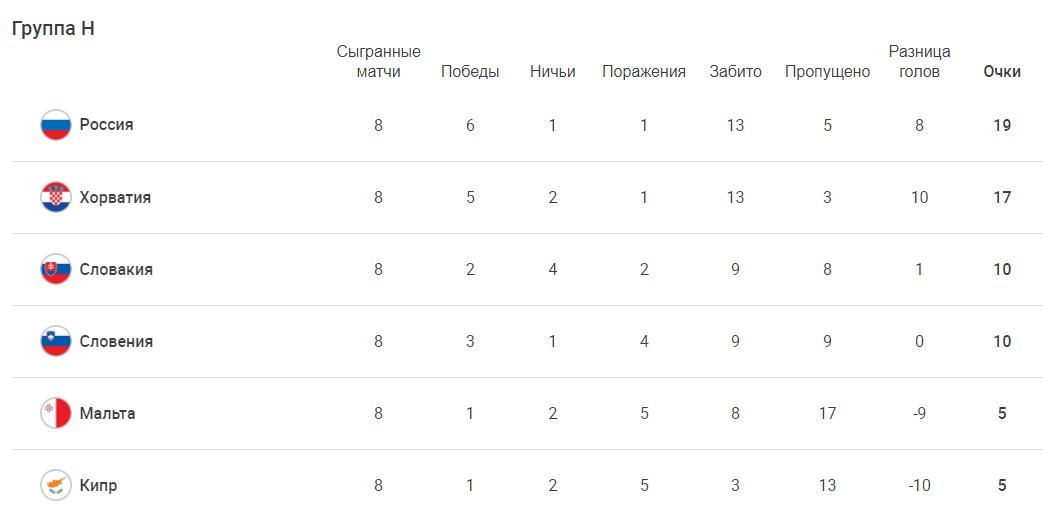
Task: Click the Cyprus flag icon
Action: coord(55,485)
